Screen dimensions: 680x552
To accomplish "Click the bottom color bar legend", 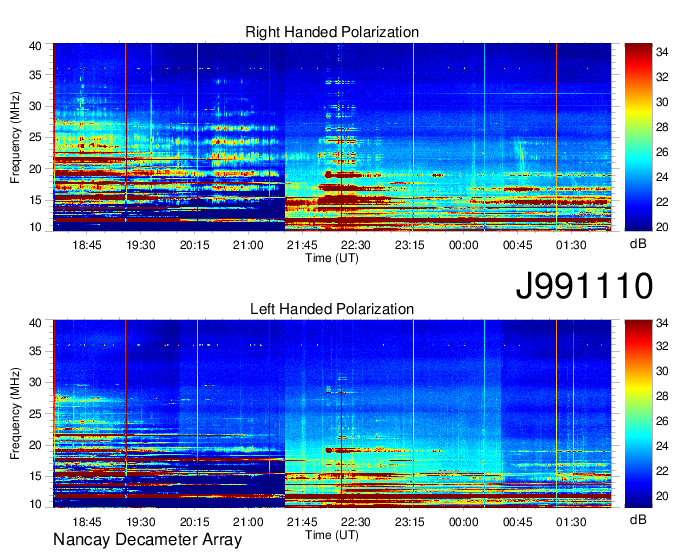I will (x=638, y=414).
